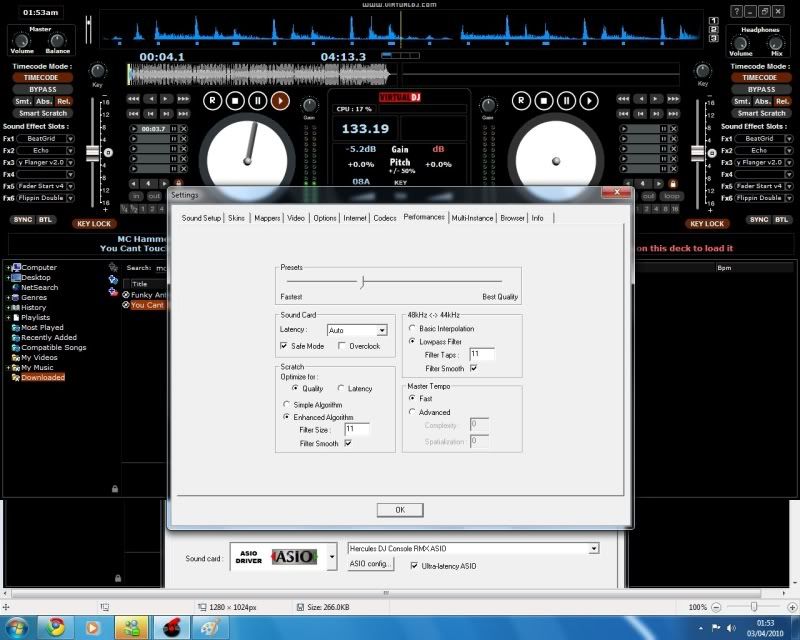800x640 pixels.
Task: Open the Hercules DJ Console RMX ASIO dropdown
Action: tap(594, 549)
